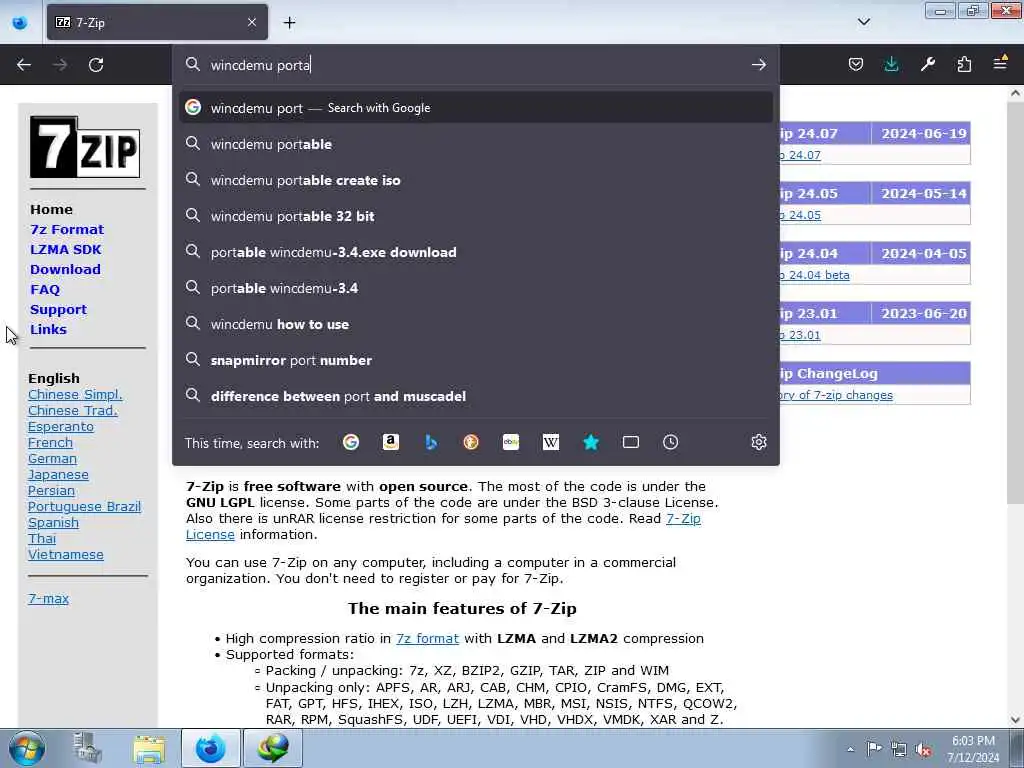Switch language to German
Screen dimensions: 1024x768
pyautogui.click(x=52, y=458)
